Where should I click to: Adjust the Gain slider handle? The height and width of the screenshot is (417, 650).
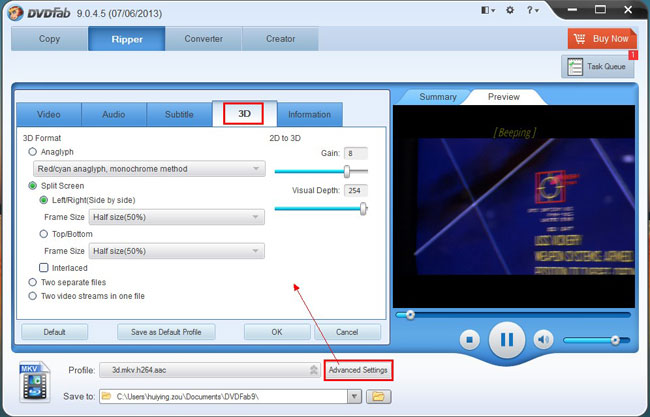point(347,171)
